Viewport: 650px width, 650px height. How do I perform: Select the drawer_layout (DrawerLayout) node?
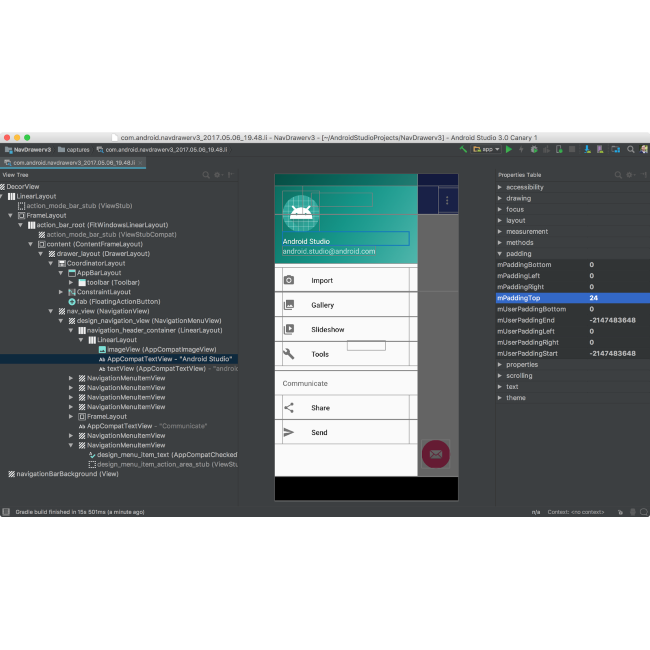[99, 254]
